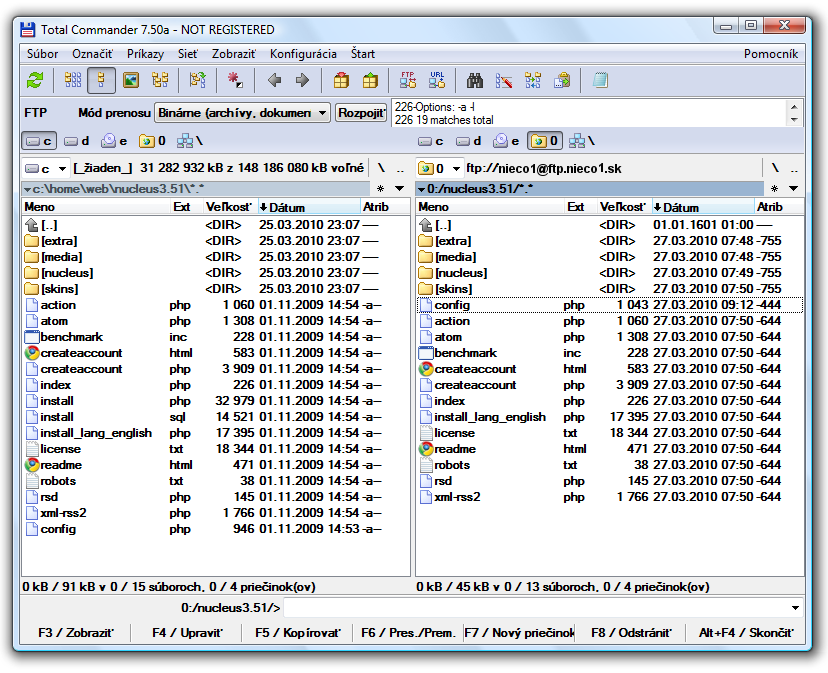
Task: Click the F8 / Odstrániť button
Action: coord(631,632)
